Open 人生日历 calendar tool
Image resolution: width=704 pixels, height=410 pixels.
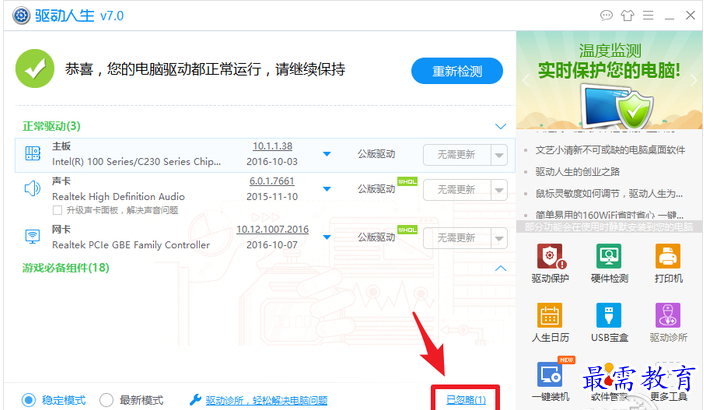tap(550, 322)
